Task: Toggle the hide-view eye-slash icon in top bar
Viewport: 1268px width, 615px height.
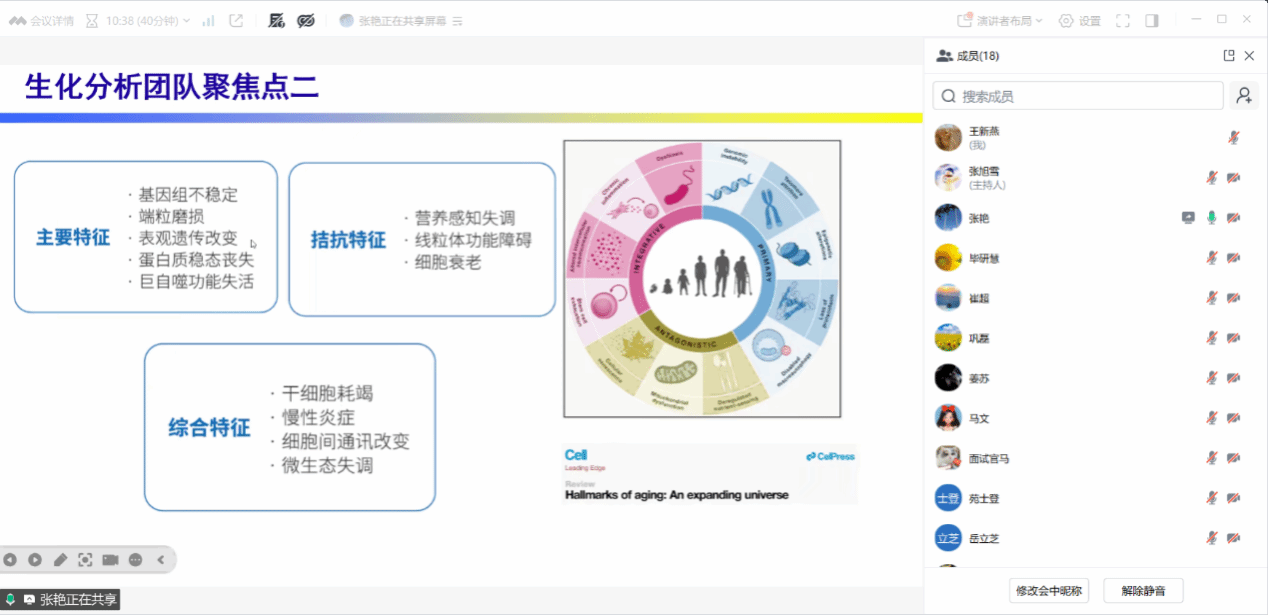Action: pos(306,20)
